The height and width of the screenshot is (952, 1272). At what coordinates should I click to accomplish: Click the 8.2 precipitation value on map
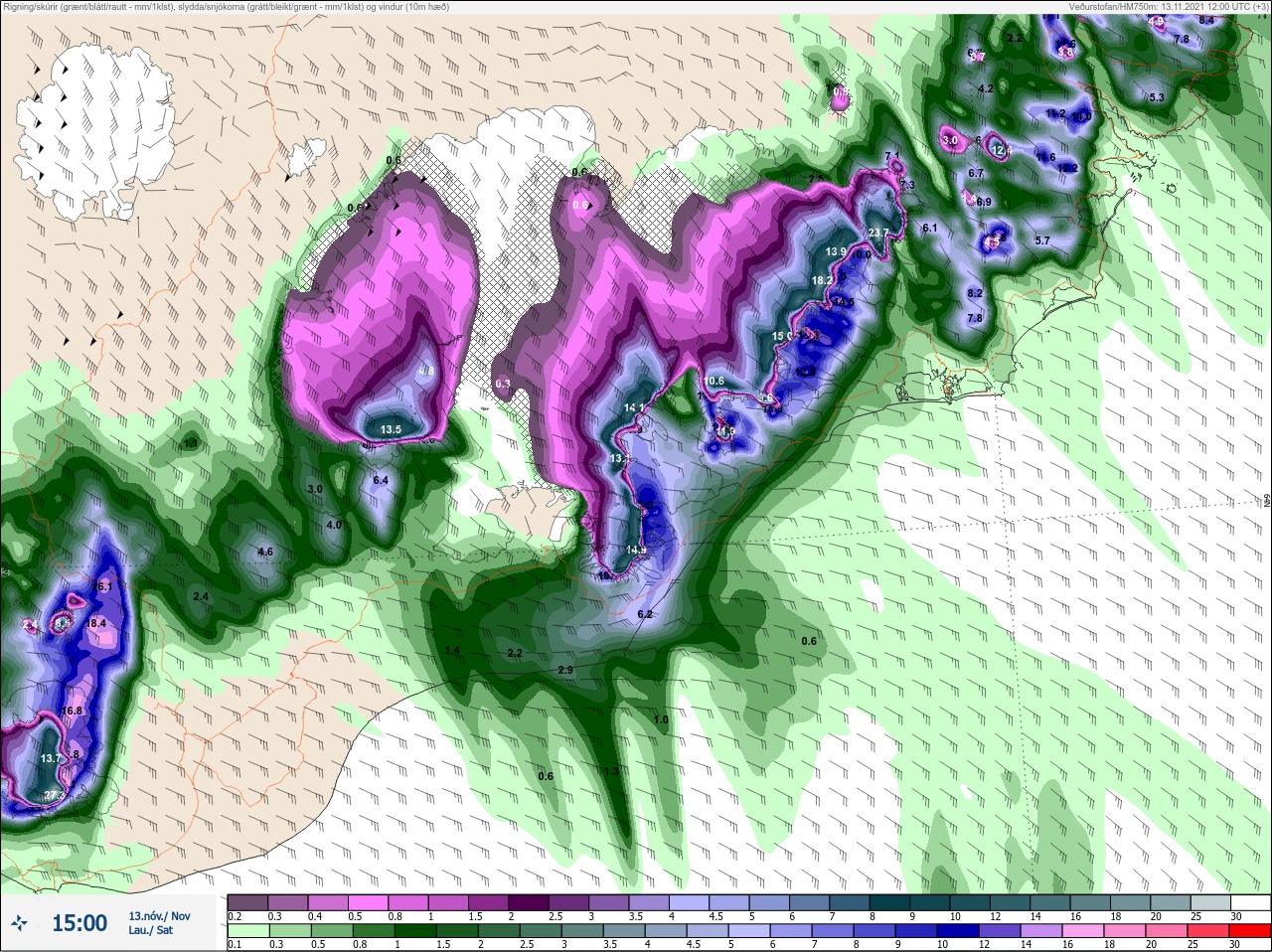(x=975, y=293)
